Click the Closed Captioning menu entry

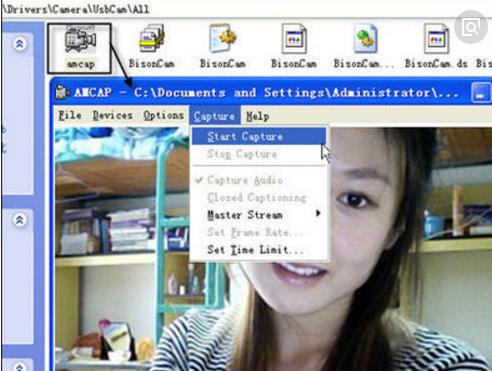tap(259, 198)
